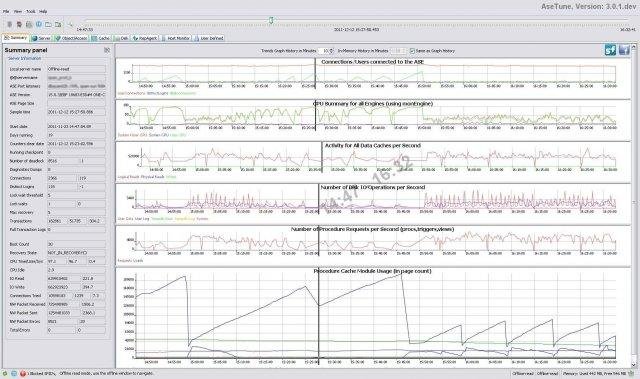The height and width of the screenshot is (379, 640).
Task: Click the Lock wait threshold field
Action: tap(76, 195)
